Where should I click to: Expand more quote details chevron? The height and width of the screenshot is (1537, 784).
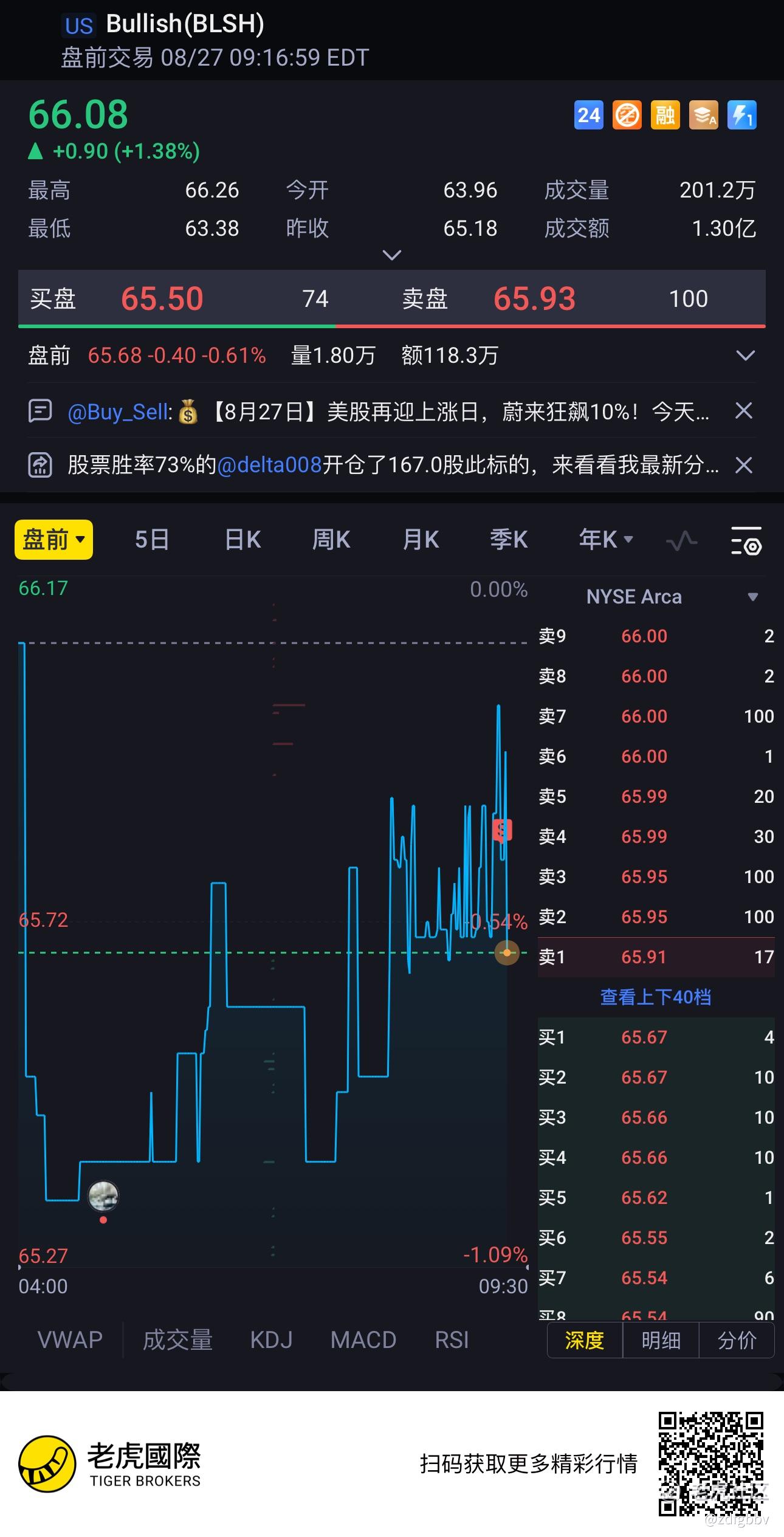point(392,255)
